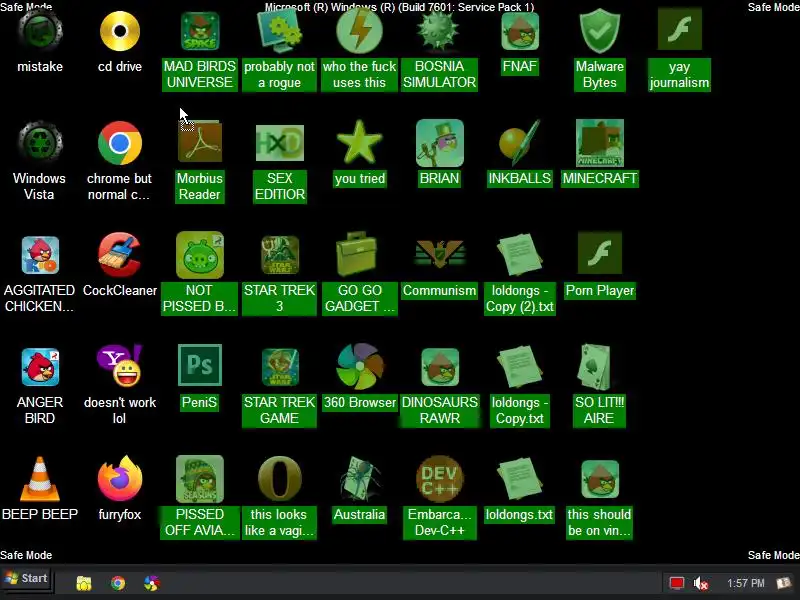Open Porn Player Flash icon
The width and height of the screenshot is (800, 600).
(599, 254)
